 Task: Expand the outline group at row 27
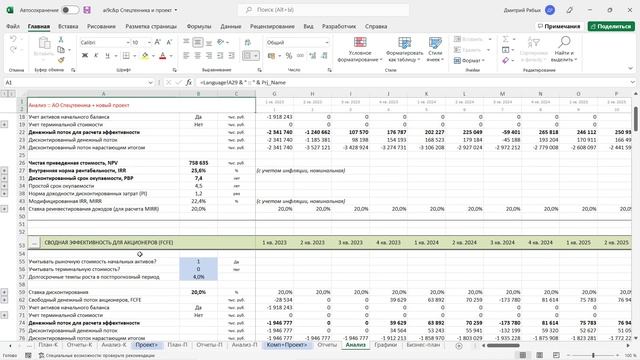click(x=4, y=171)
